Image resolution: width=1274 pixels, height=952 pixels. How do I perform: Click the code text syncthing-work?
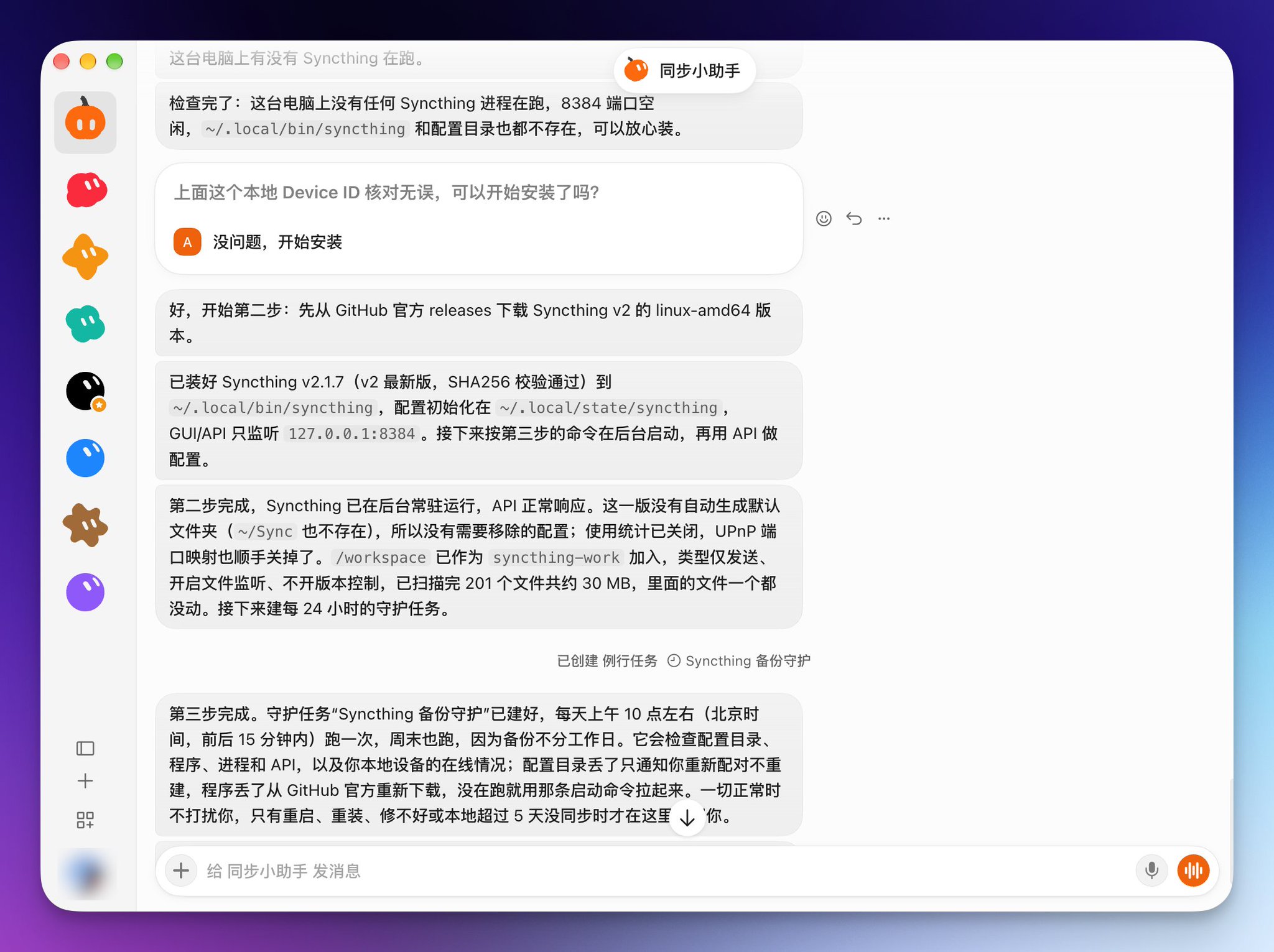[556, 558]
